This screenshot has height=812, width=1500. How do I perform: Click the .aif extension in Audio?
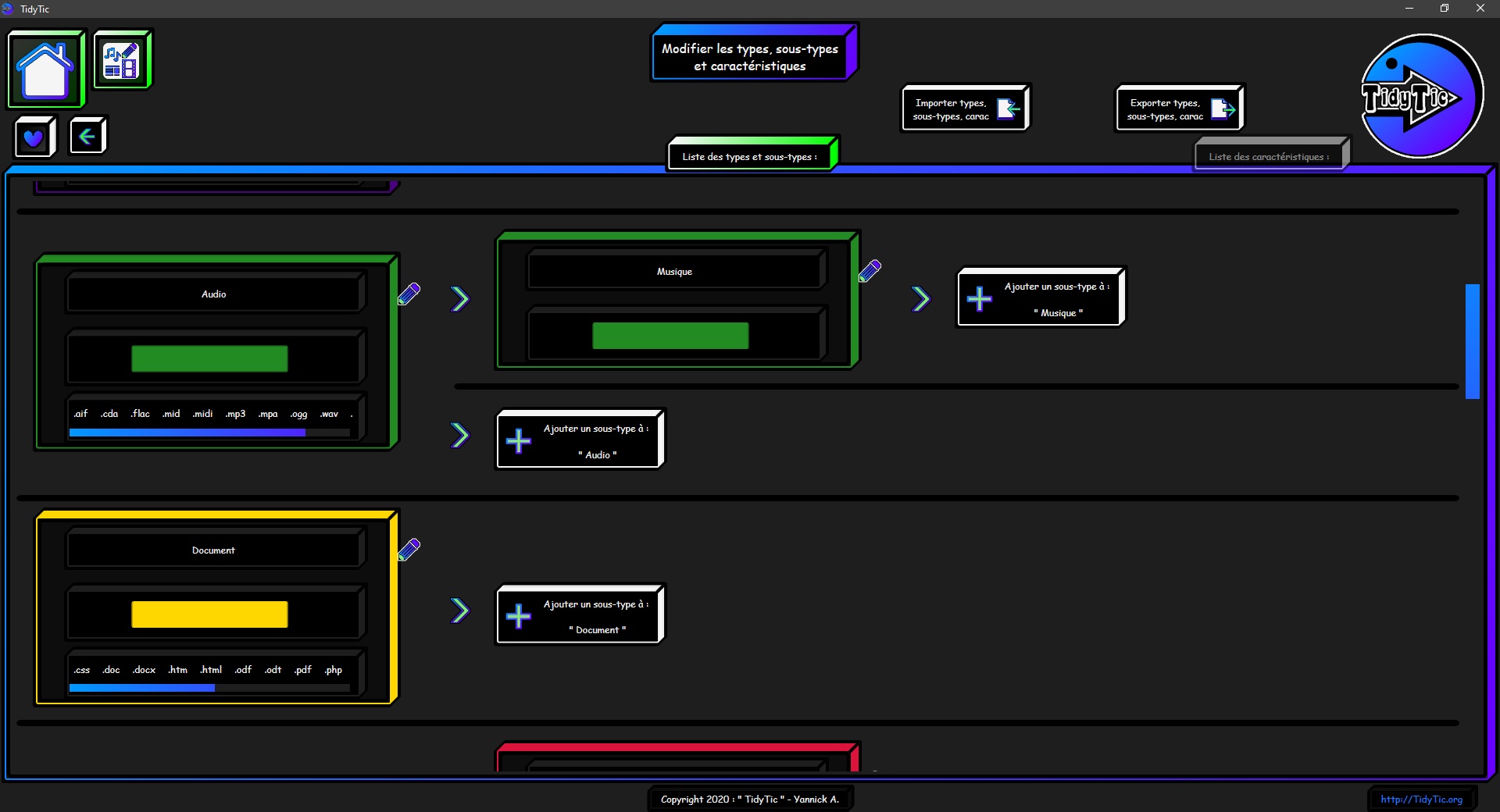coord(80,414)
